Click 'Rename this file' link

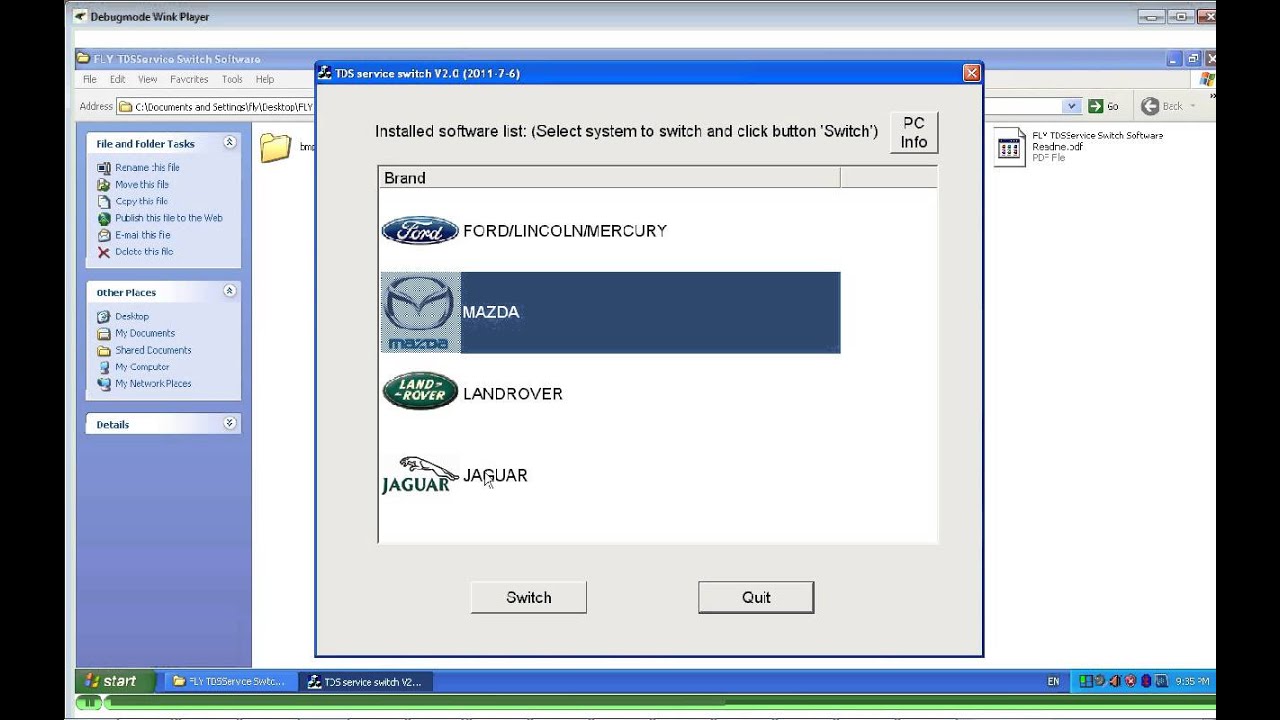(x=147, y=168)
